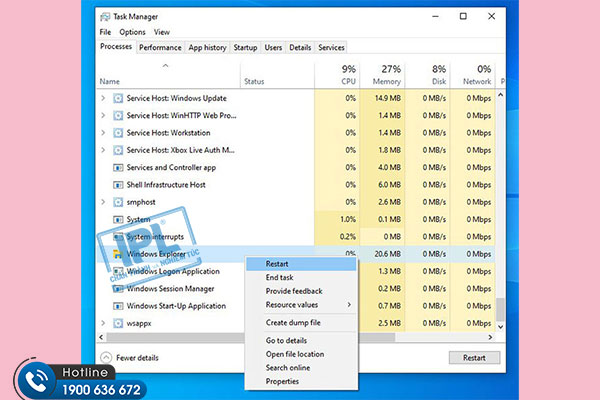Select the Windows Explorer process row
Screen dimensions: 600x400
[296, 254]
